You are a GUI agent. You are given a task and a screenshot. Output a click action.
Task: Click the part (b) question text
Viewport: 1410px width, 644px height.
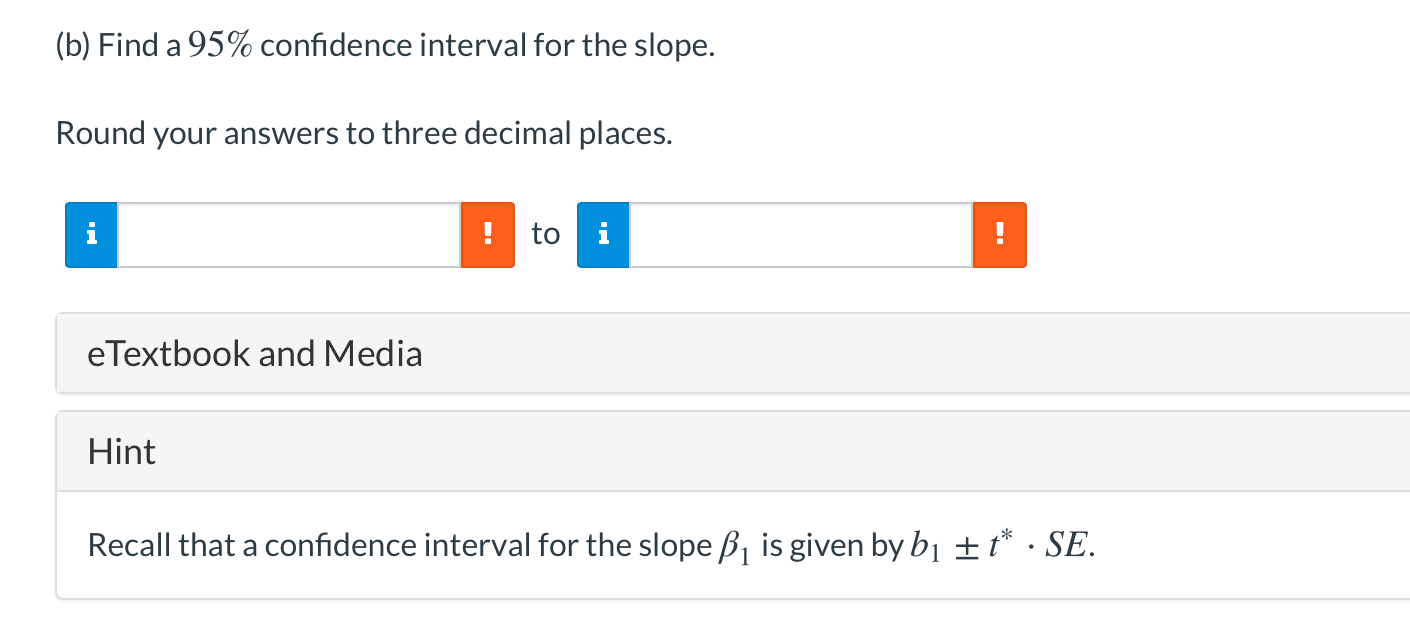(x=385, y=44)
